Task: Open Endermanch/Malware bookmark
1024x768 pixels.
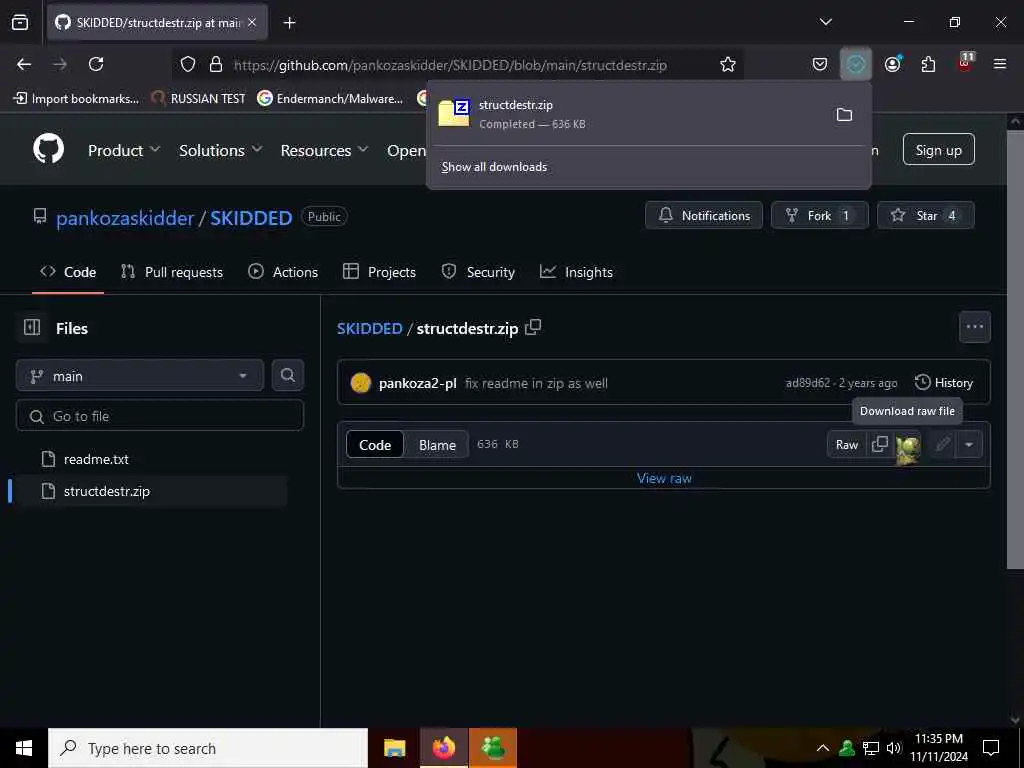Action: [330, 99]
